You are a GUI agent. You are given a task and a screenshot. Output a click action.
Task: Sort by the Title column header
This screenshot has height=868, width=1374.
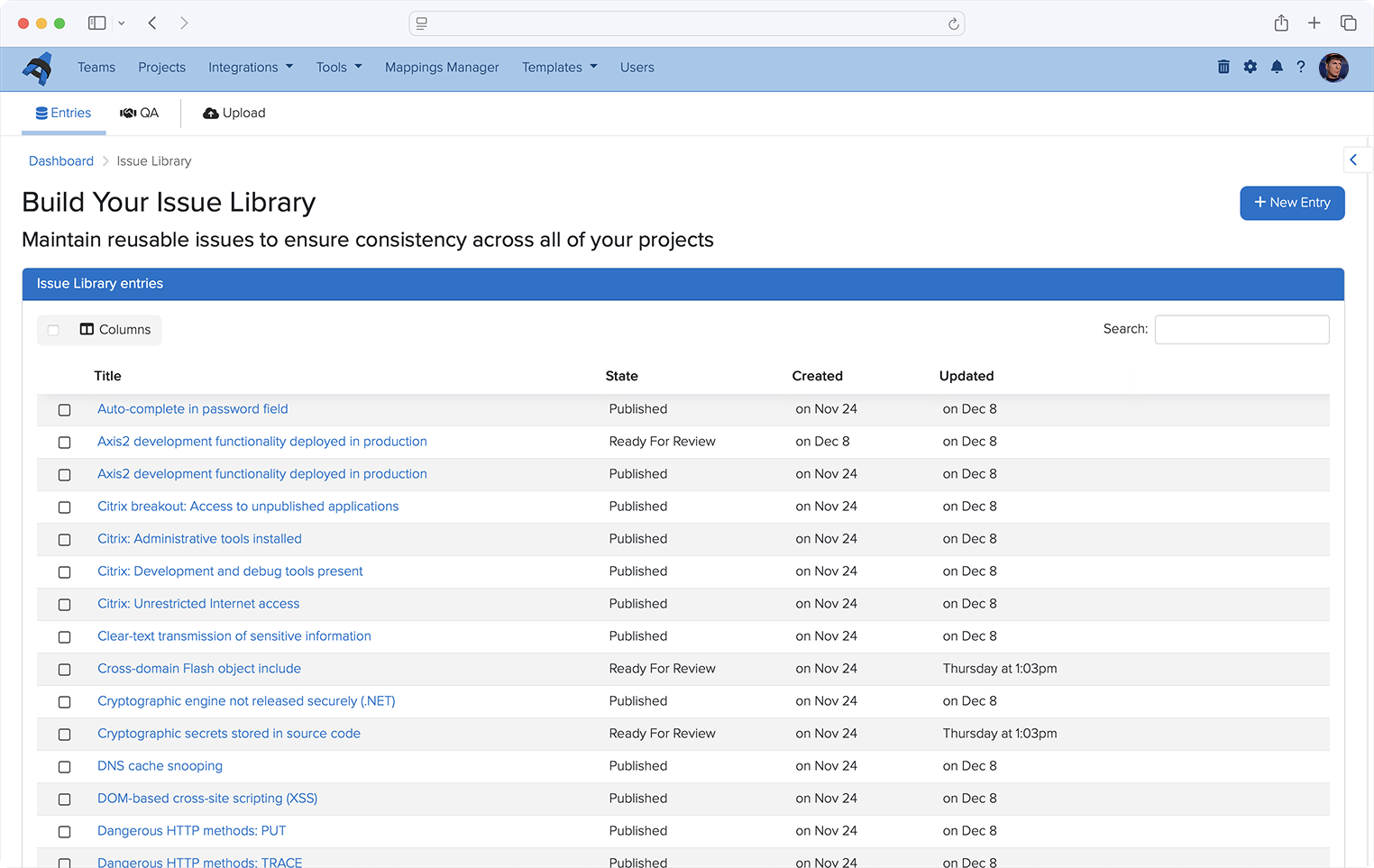click(x=107, y=377)
